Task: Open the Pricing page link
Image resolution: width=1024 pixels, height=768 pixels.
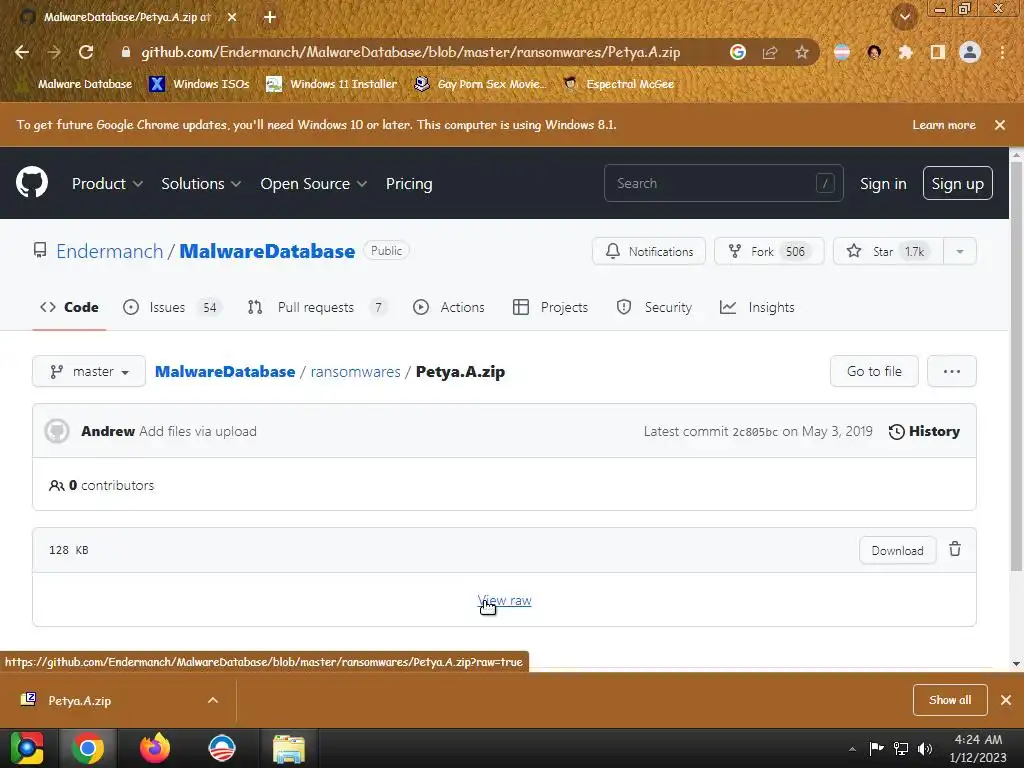Action: click(x=409, y=184)
